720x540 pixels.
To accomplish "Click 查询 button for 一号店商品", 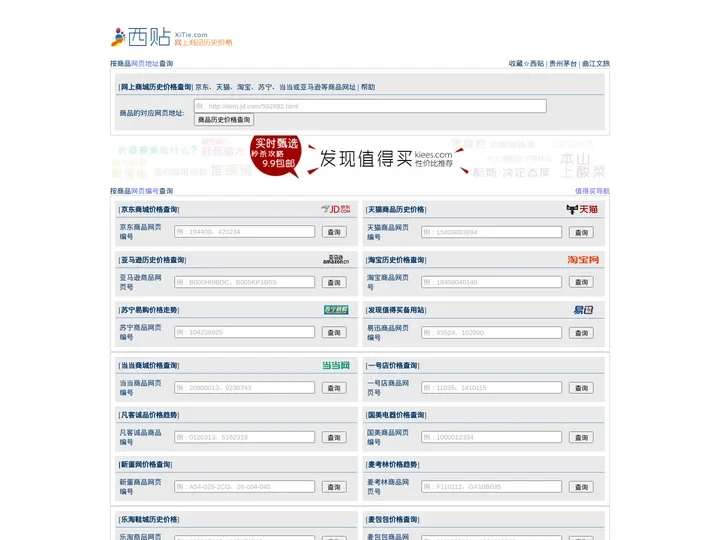I will click(581, 388).
